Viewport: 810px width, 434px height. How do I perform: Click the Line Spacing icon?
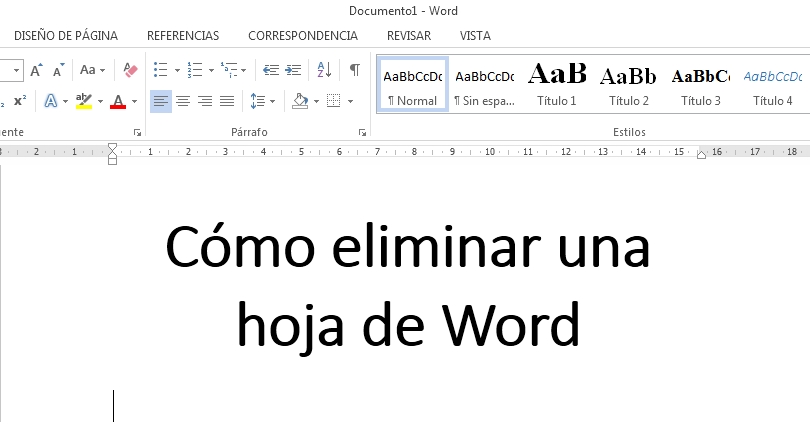coord(258,101)
